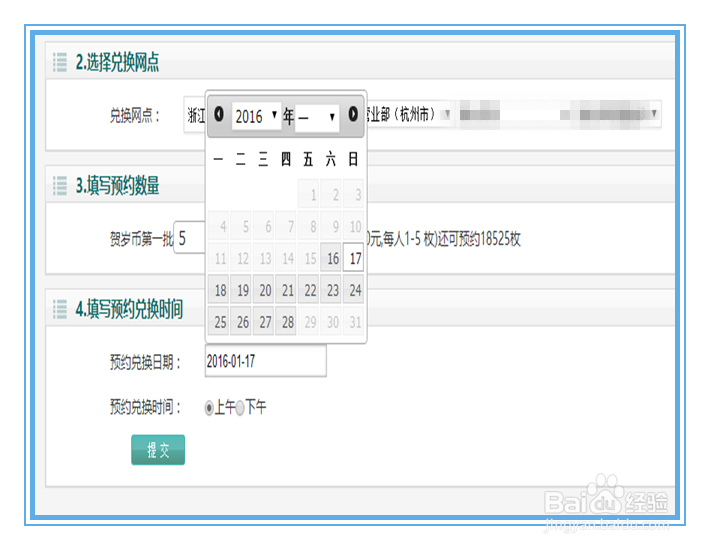Click the list icon beside 4.填写预约兑换时间
The height and width of the screenshot is (550, 710).
coord(60,309)
